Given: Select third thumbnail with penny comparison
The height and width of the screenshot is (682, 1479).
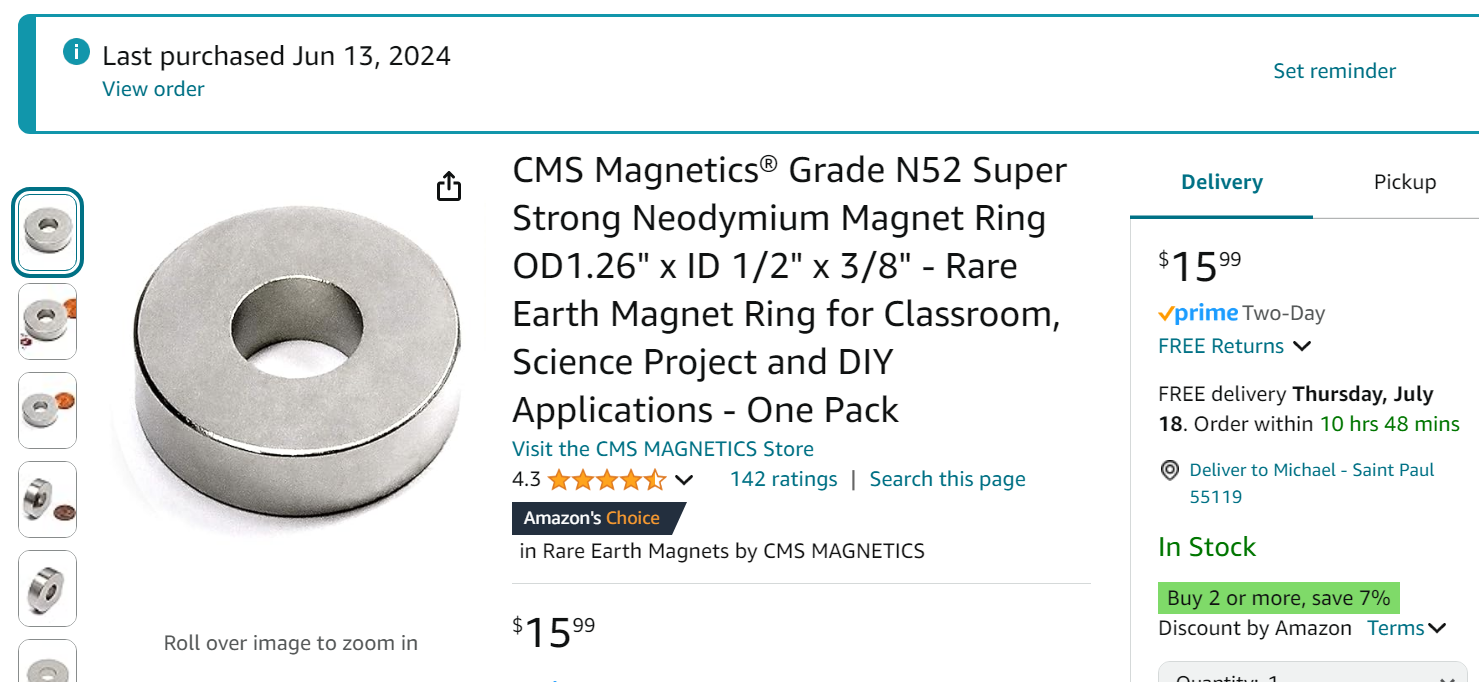Looking at the screenshot, I should [47, 410].
